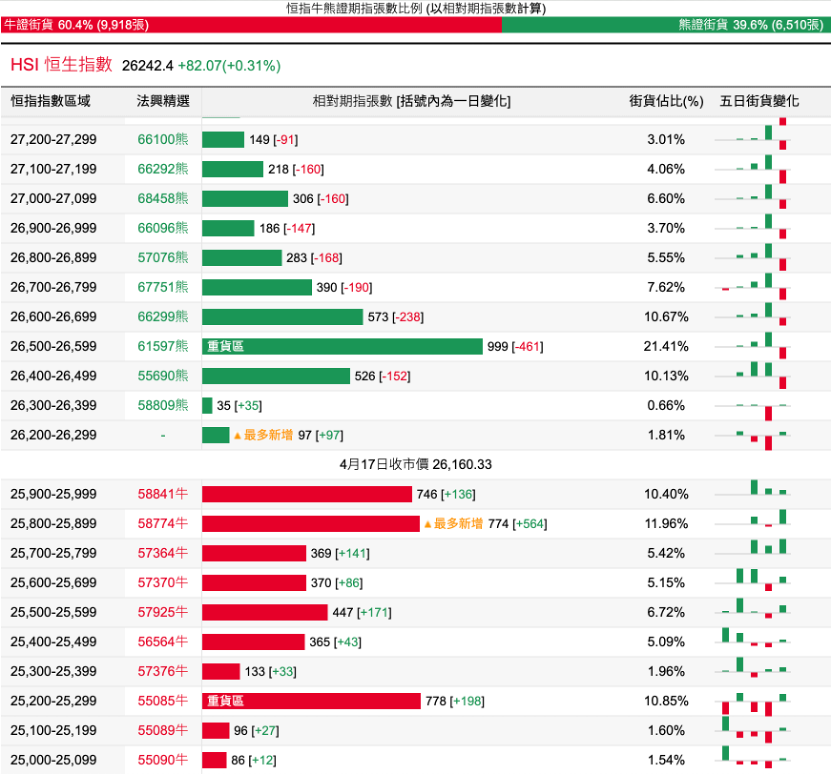
Task: Click the green 熊證街貨 39.6% ratio segment
Action: pyautogui.click(x=666, y=25)
